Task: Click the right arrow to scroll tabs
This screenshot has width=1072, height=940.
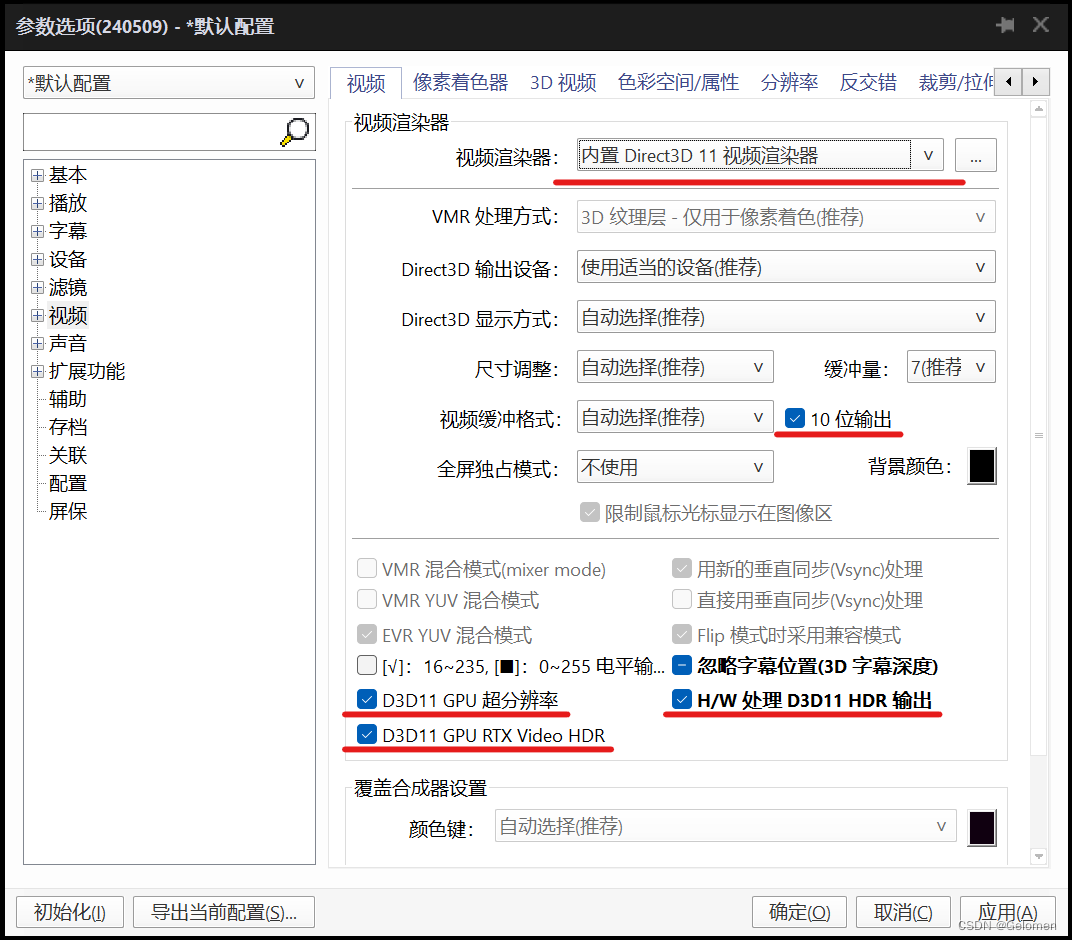Action: pyautogui.click(x=1035, y=82)
